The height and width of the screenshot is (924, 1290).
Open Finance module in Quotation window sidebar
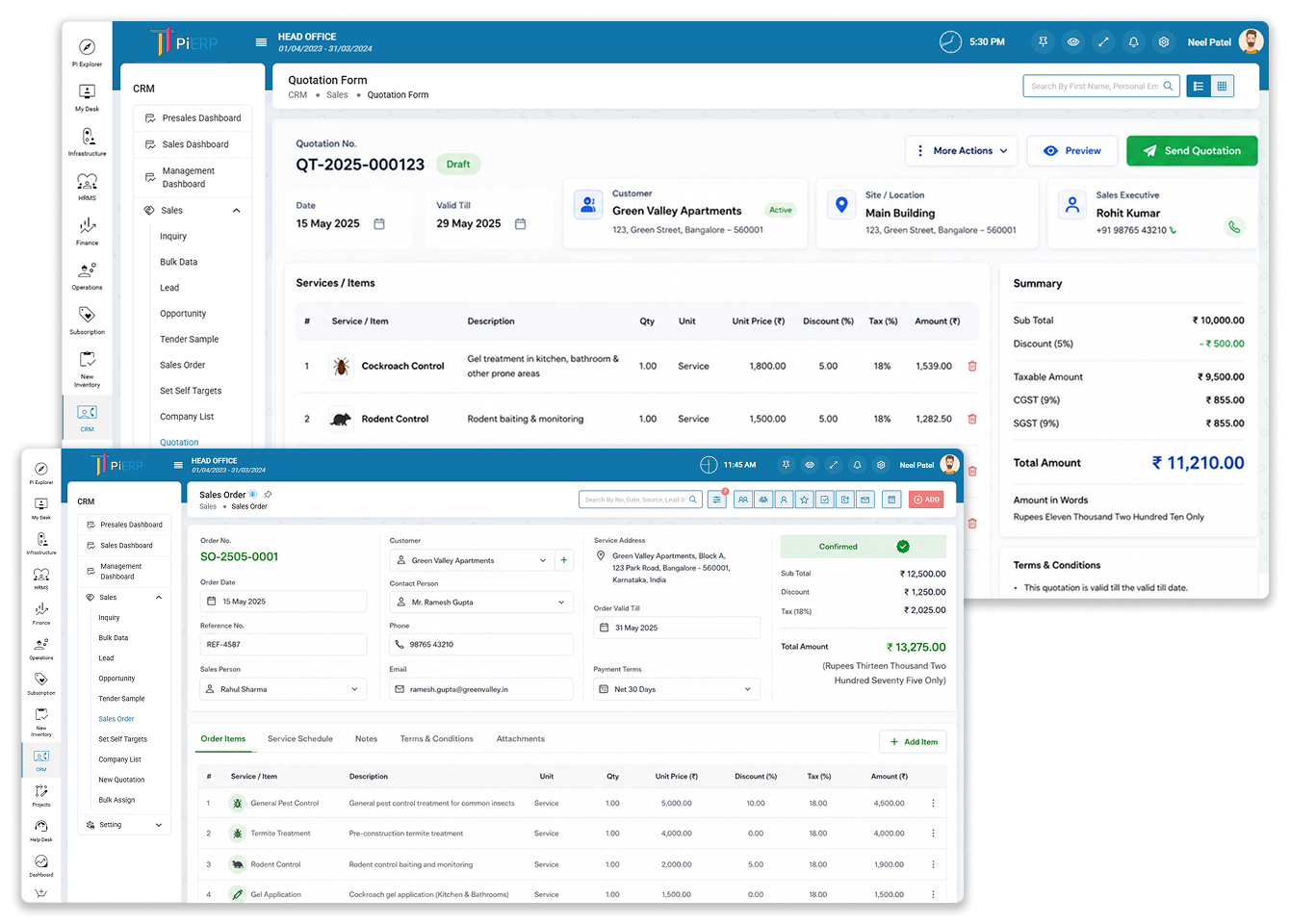pyautogui.click(x=87, y=231)
